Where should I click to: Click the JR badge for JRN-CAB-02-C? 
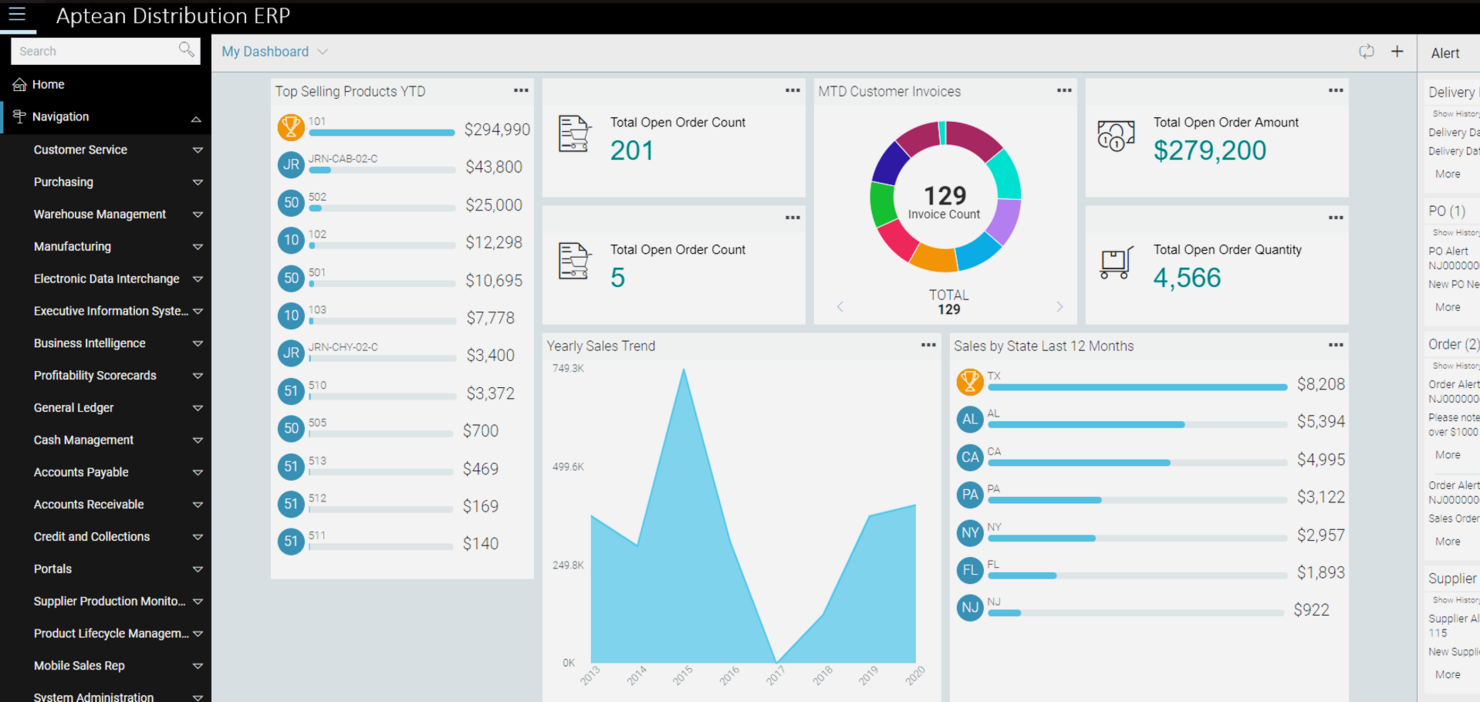coord(291,165)
